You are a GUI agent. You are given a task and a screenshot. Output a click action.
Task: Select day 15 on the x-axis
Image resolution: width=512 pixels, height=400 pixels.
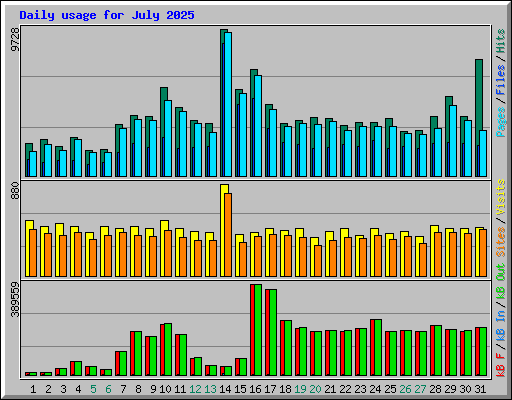pyautogui.click(x=240, y=389)
